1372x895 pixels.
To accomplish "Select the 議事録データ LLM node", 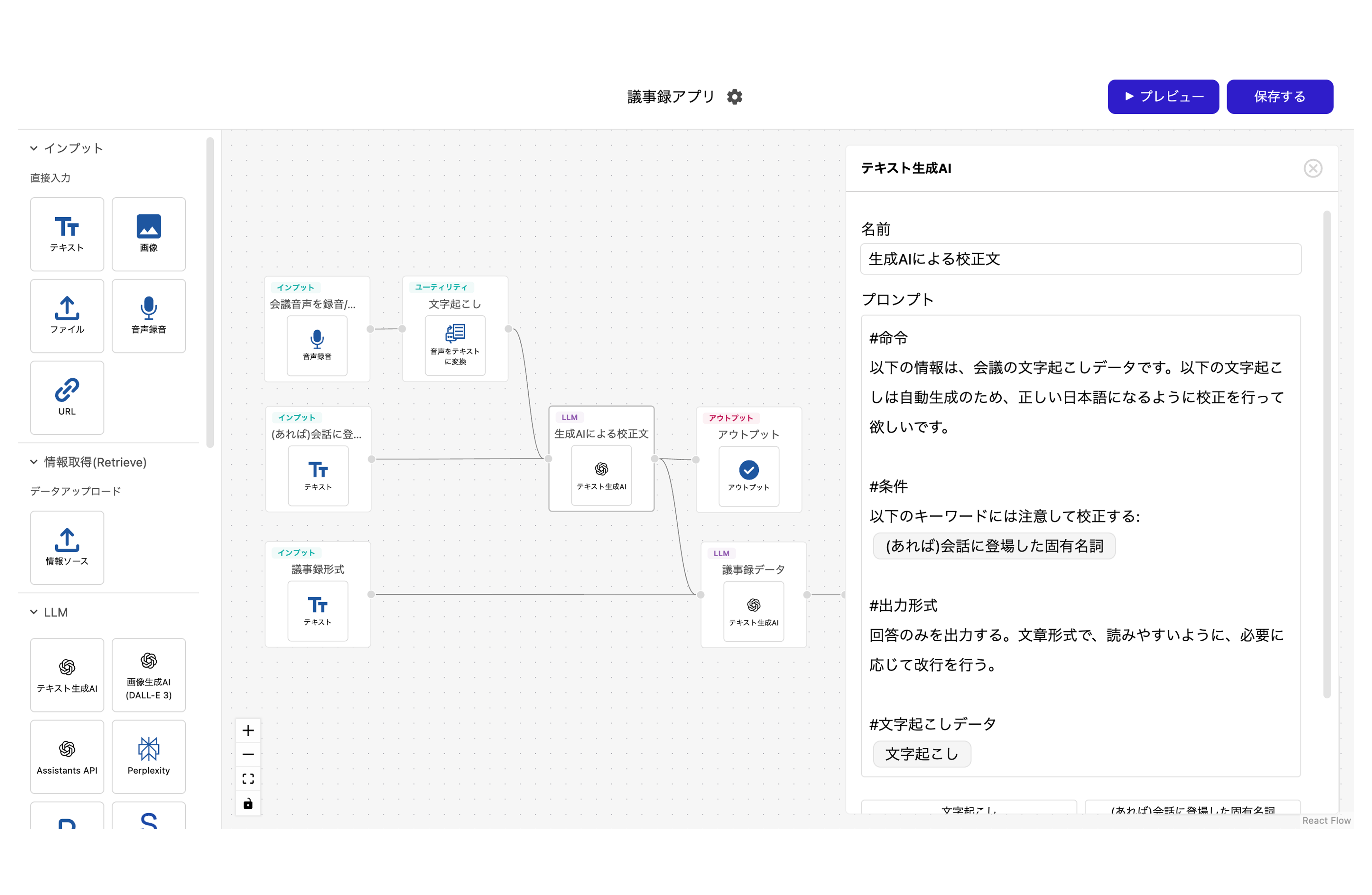I will click(x=753, y=594).
